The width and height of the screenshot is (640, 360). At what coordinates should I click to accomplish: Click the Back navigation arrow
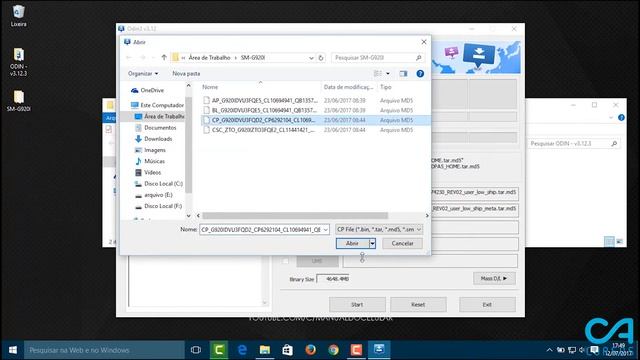coord(129,58)
